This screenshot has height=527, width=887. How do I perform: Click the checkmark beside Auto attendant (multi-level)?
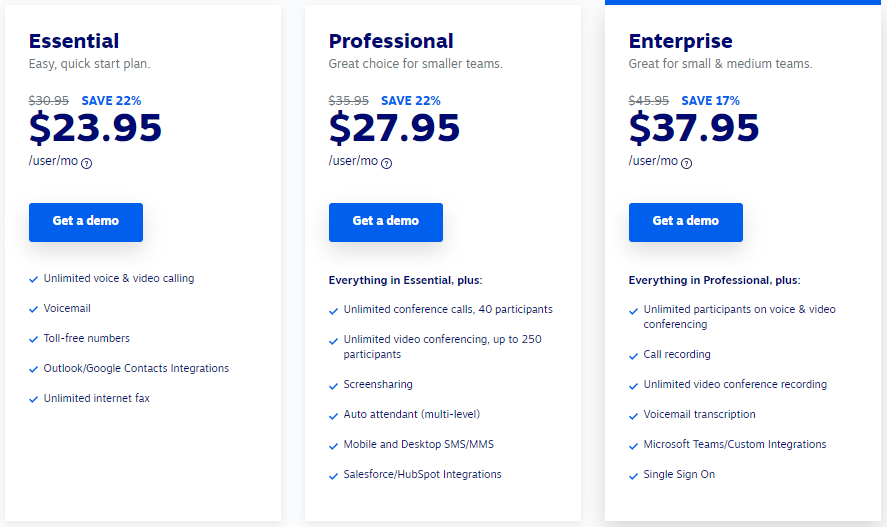(x=333, y=416)
